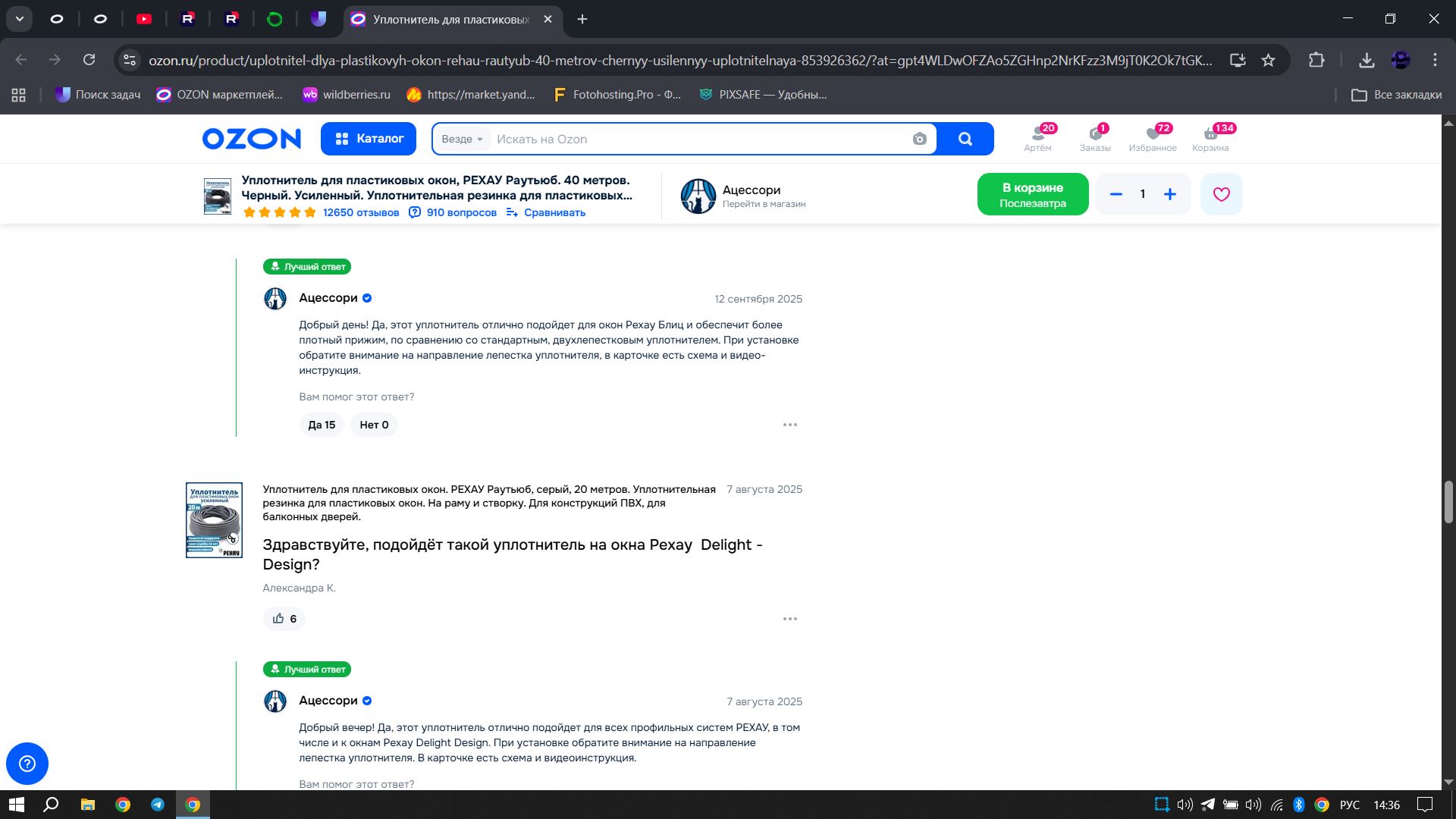Open Избранное favorites in header
The height and width of the screenshot is (819, 1456).
(1152, 138)
